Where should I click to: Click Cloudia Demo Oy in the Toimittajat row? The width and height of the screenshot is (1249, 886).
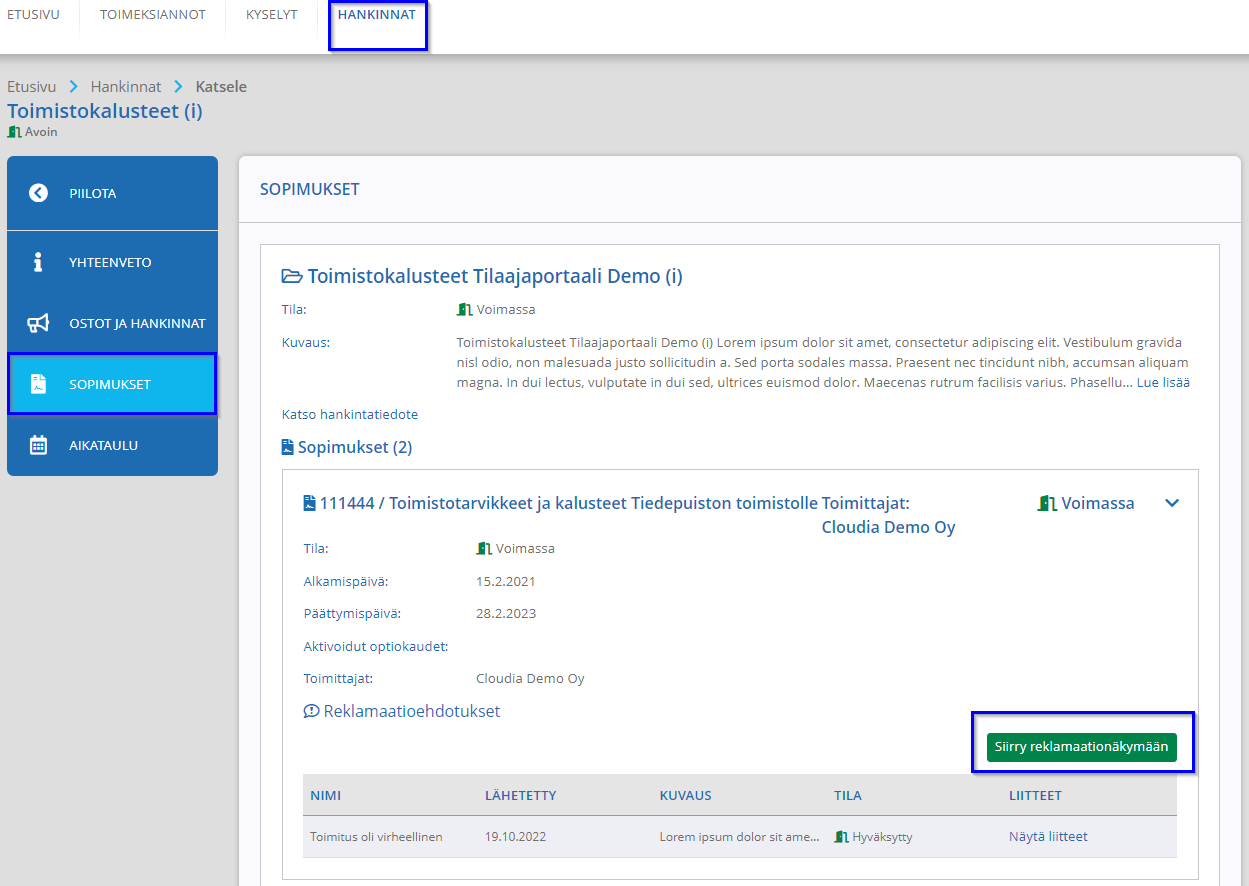click(530, 679)
